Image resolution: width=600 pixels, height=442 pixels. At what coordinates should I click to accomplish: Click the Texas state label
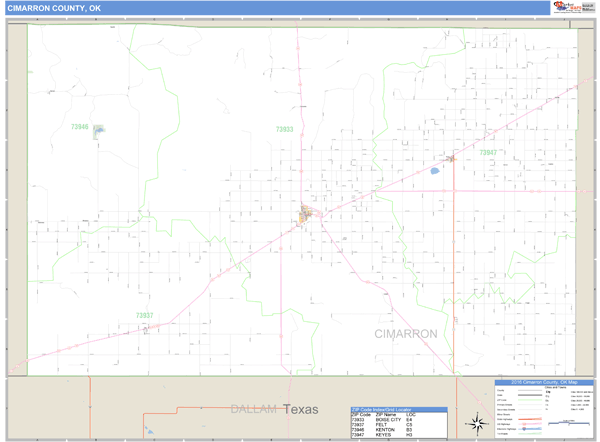(300, 410)
